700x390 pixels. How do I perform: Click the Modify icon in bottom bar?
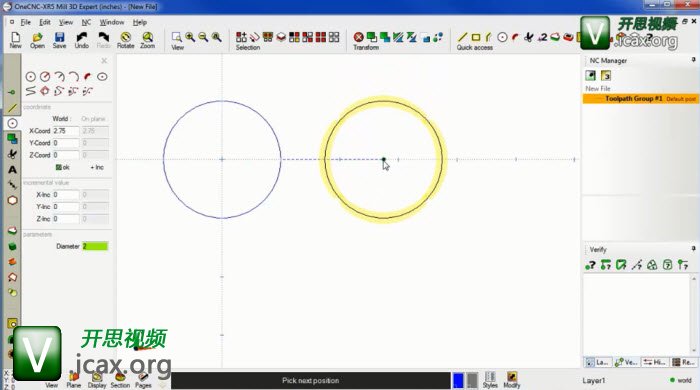point(512,380)
